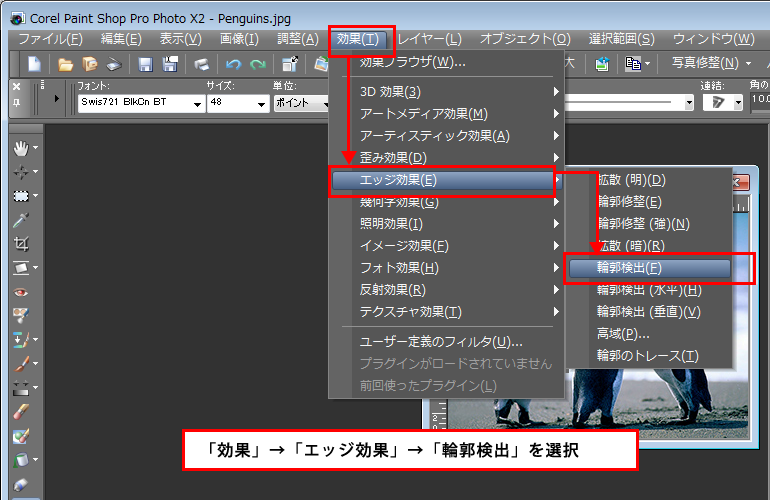Image resolution: width=770 pixels, height=500 pixels.
Task: Select the Background Eraser tool
Action: (21, 436)
